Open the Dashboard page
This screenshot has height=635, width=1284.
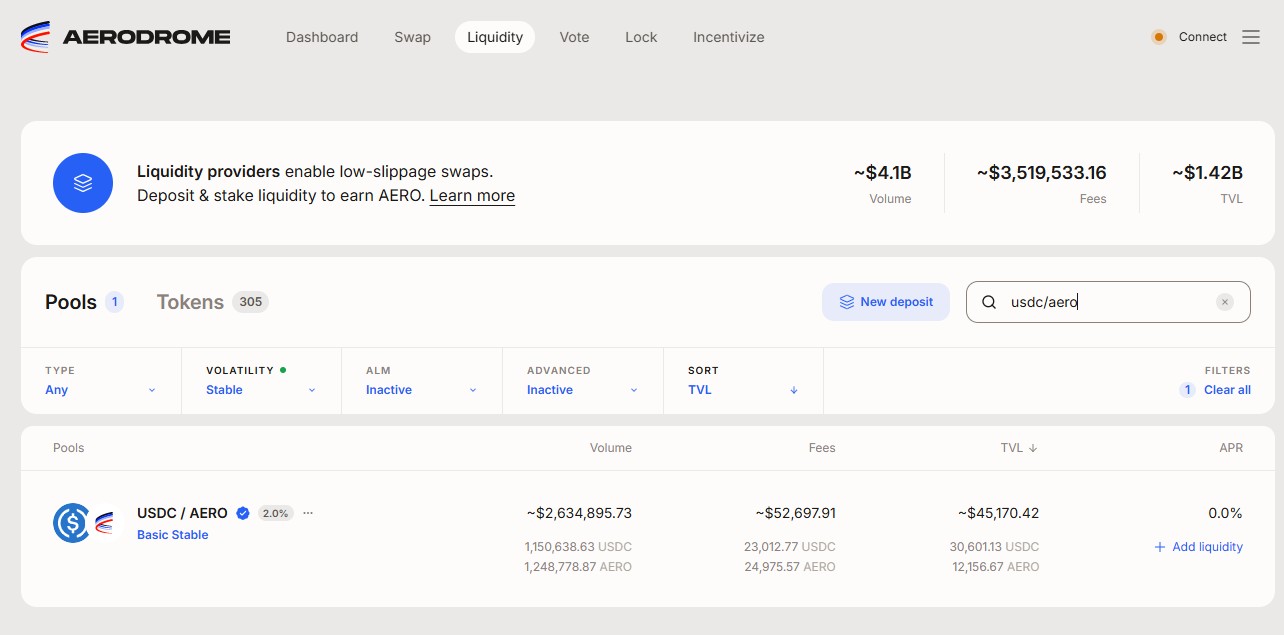pyautogui.click(x=322, y=37)
